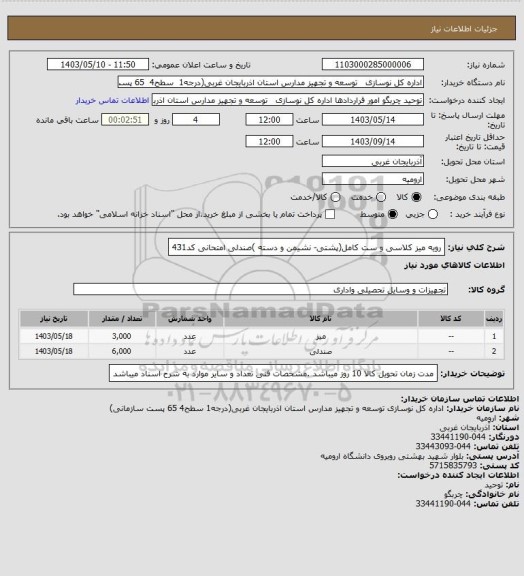Click the general description field with کد431

point(306,247)
